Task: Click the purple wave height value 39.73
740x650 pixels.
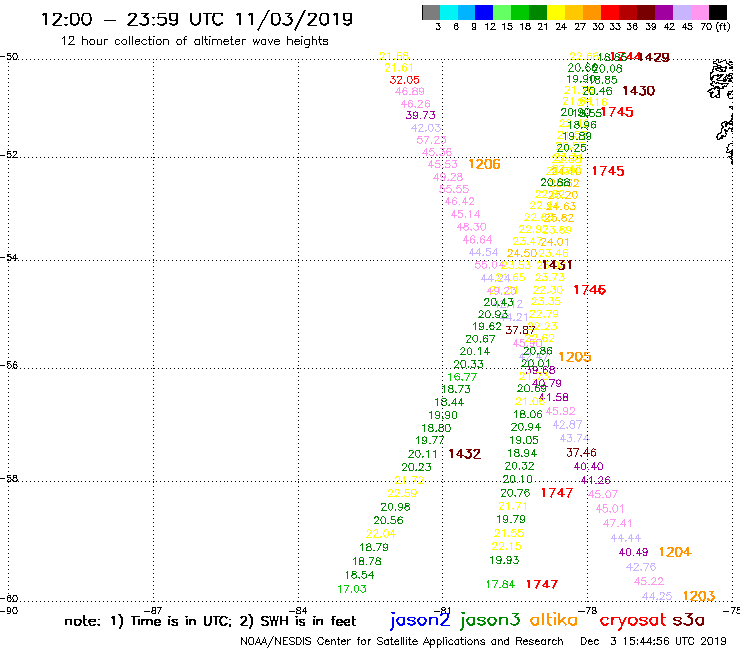Action: pos(420,115)
